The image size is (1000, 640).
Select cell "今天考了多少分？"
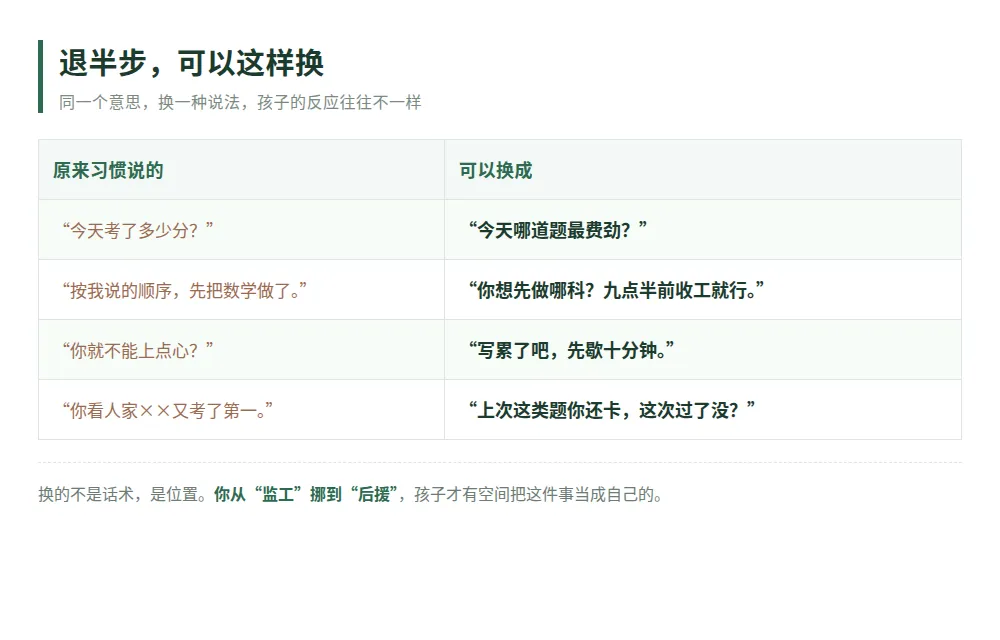click(x=241, y=230)
